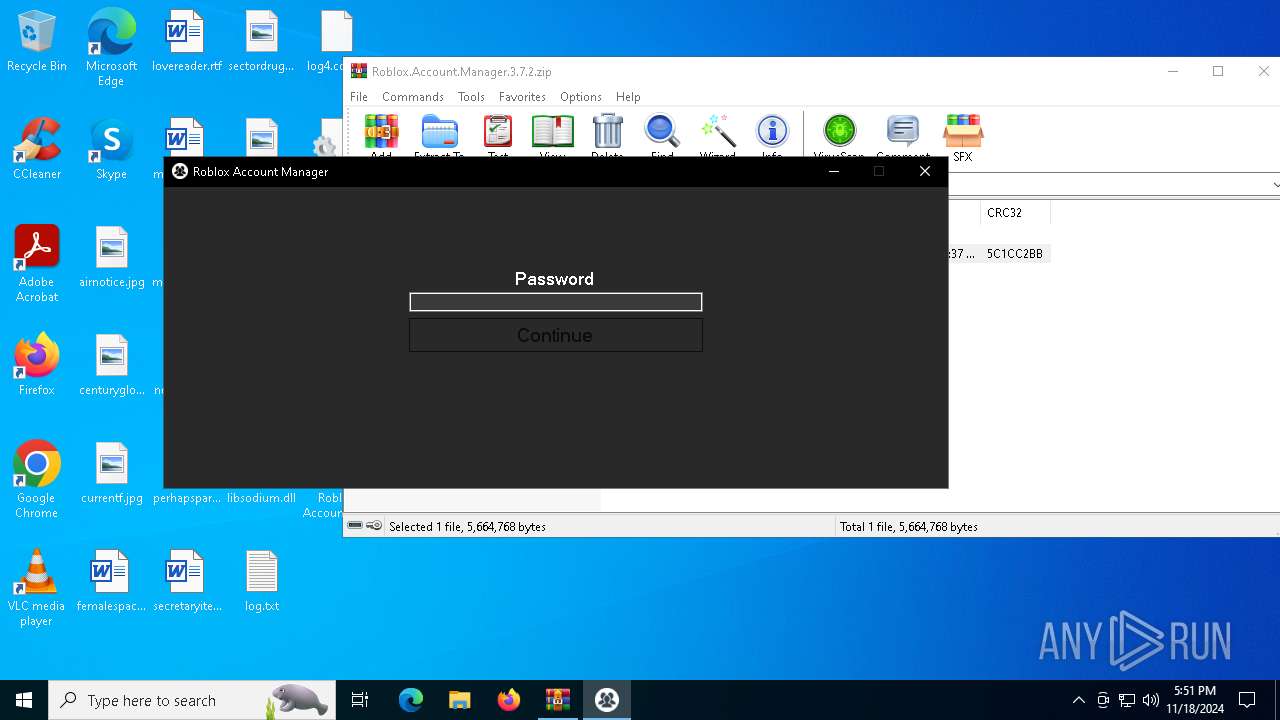
Task: Click the Add icon in WinRAR toolbar
Action: tap(381, 132)
